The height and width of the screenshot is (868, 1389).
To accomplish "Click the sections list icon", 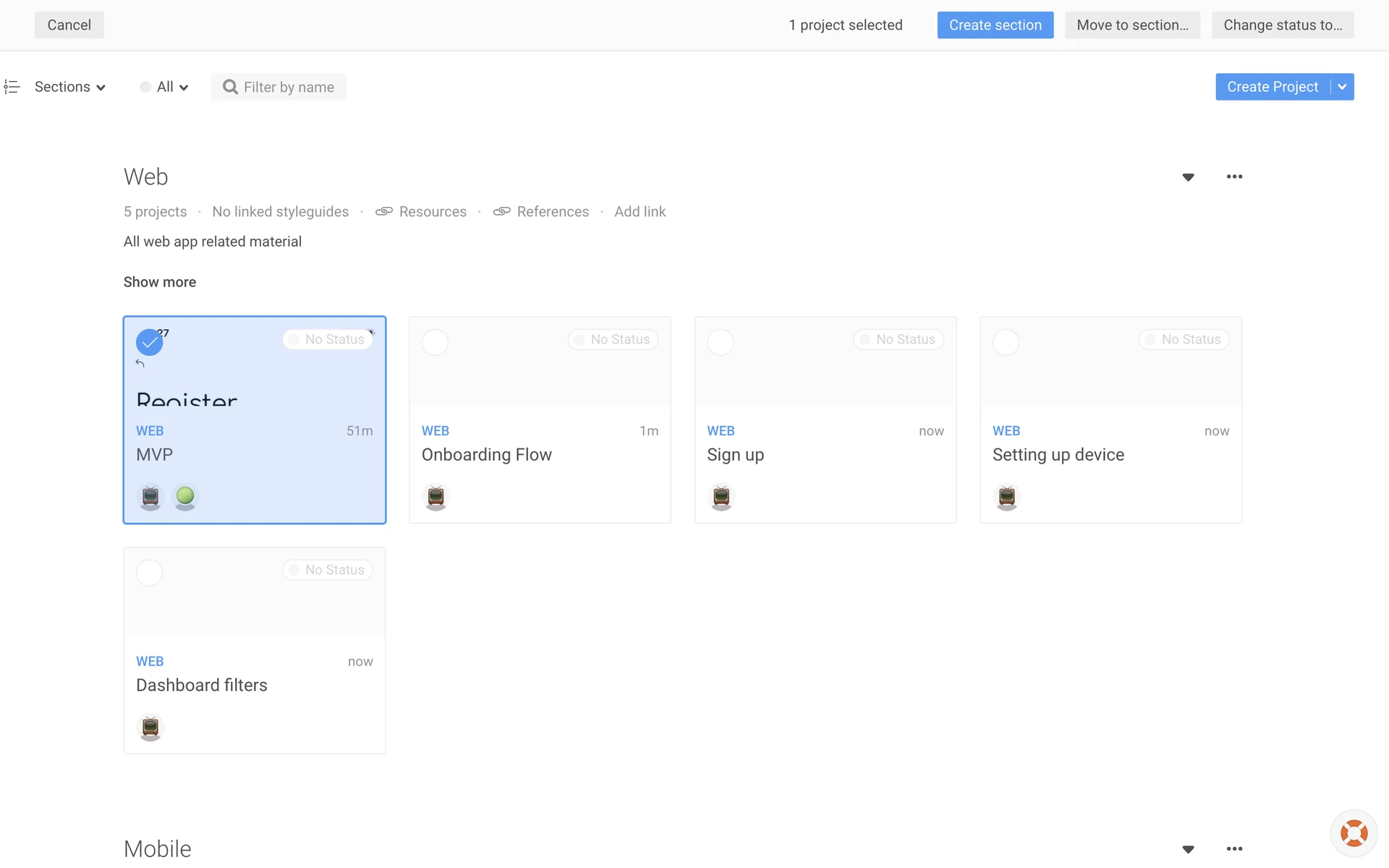I will pos(12,87).
